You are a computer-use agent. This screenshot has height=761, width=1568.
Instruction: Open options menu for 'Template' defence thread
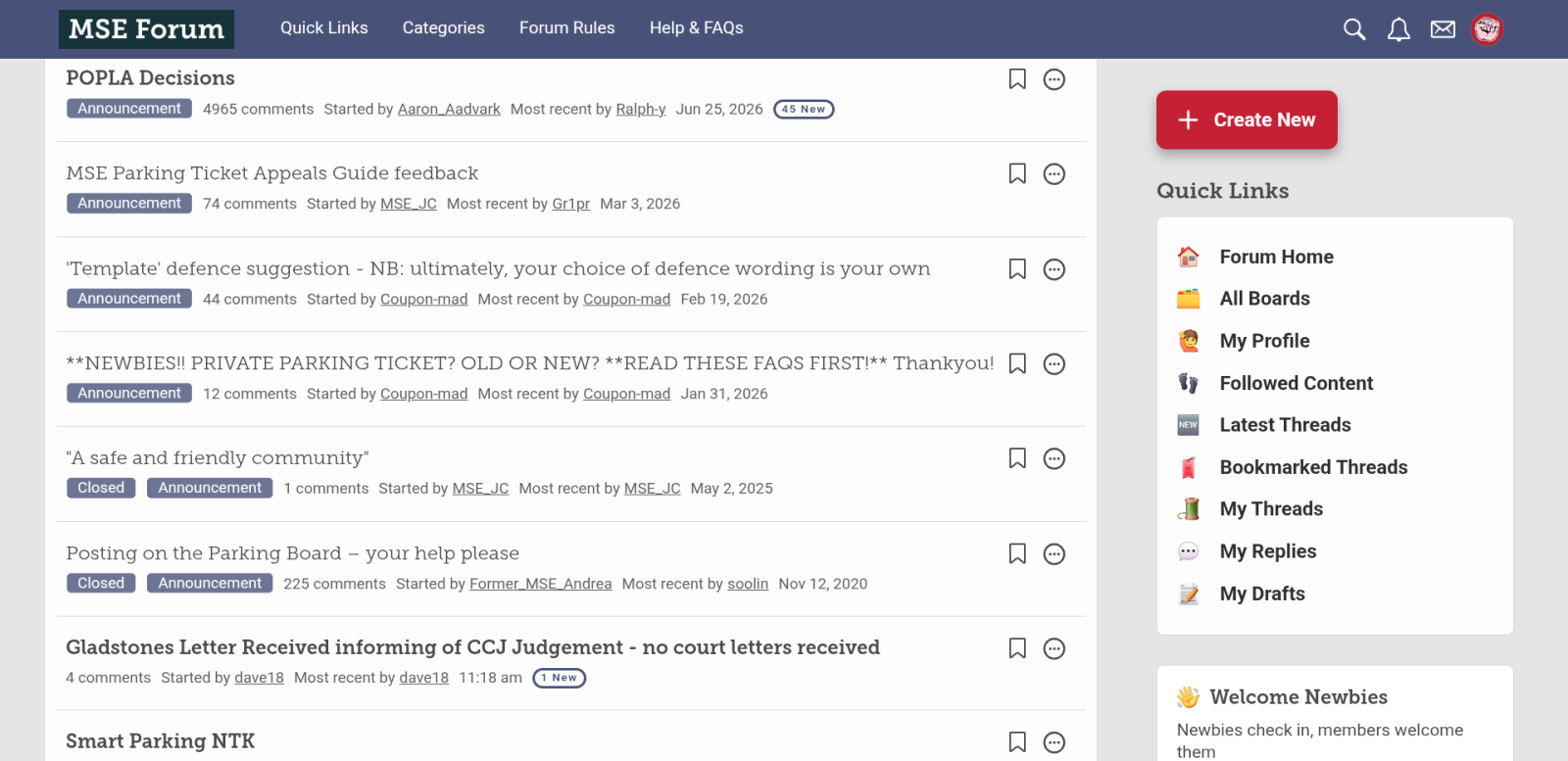tap(1054, 269)
